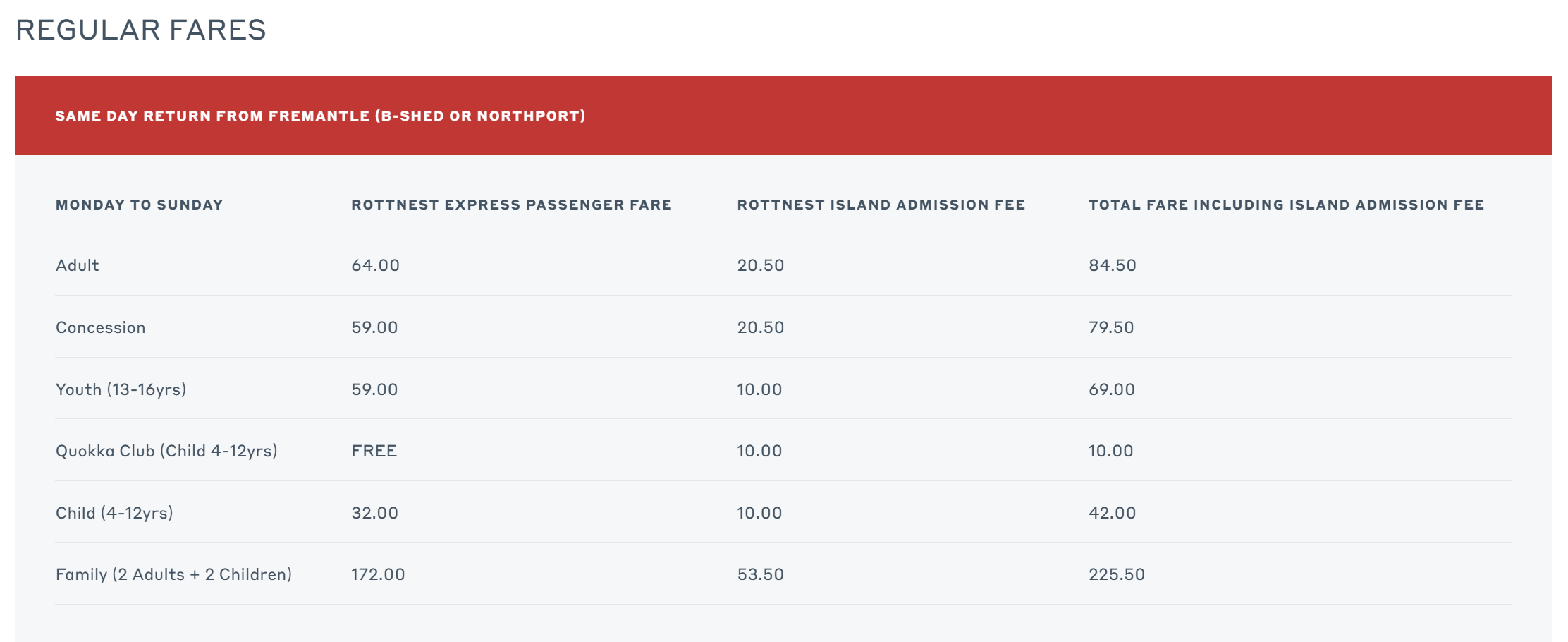
Task: Select the Concession total 79.50
Action: (1112, 327)
